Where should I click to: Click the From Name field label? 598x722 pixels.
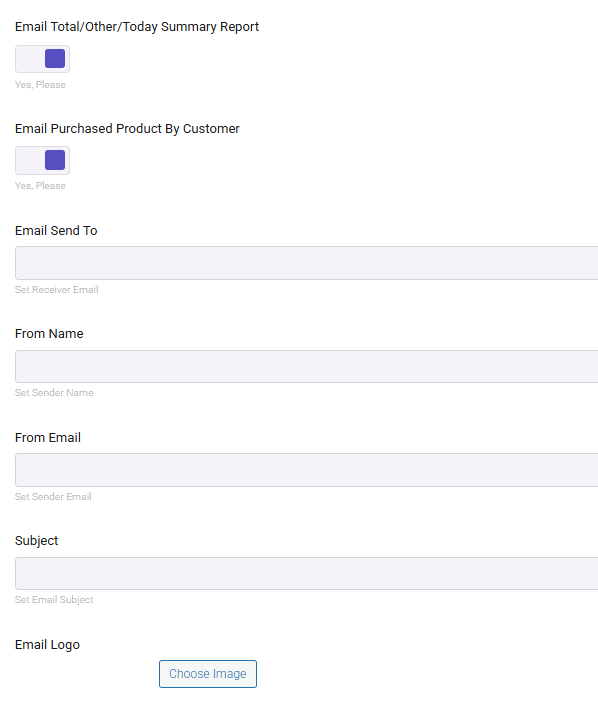point(49,334)
